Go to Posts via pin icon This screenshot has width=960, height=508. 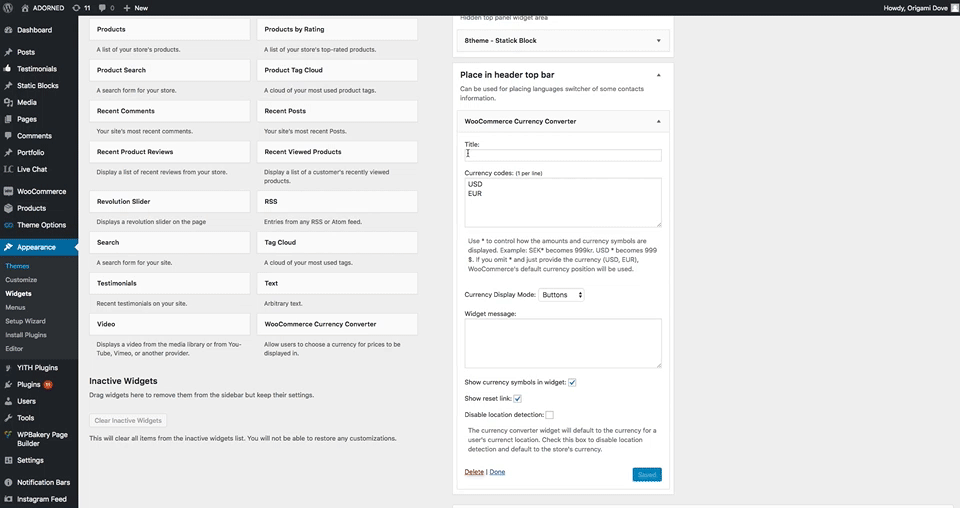click(x=9, y=52)
